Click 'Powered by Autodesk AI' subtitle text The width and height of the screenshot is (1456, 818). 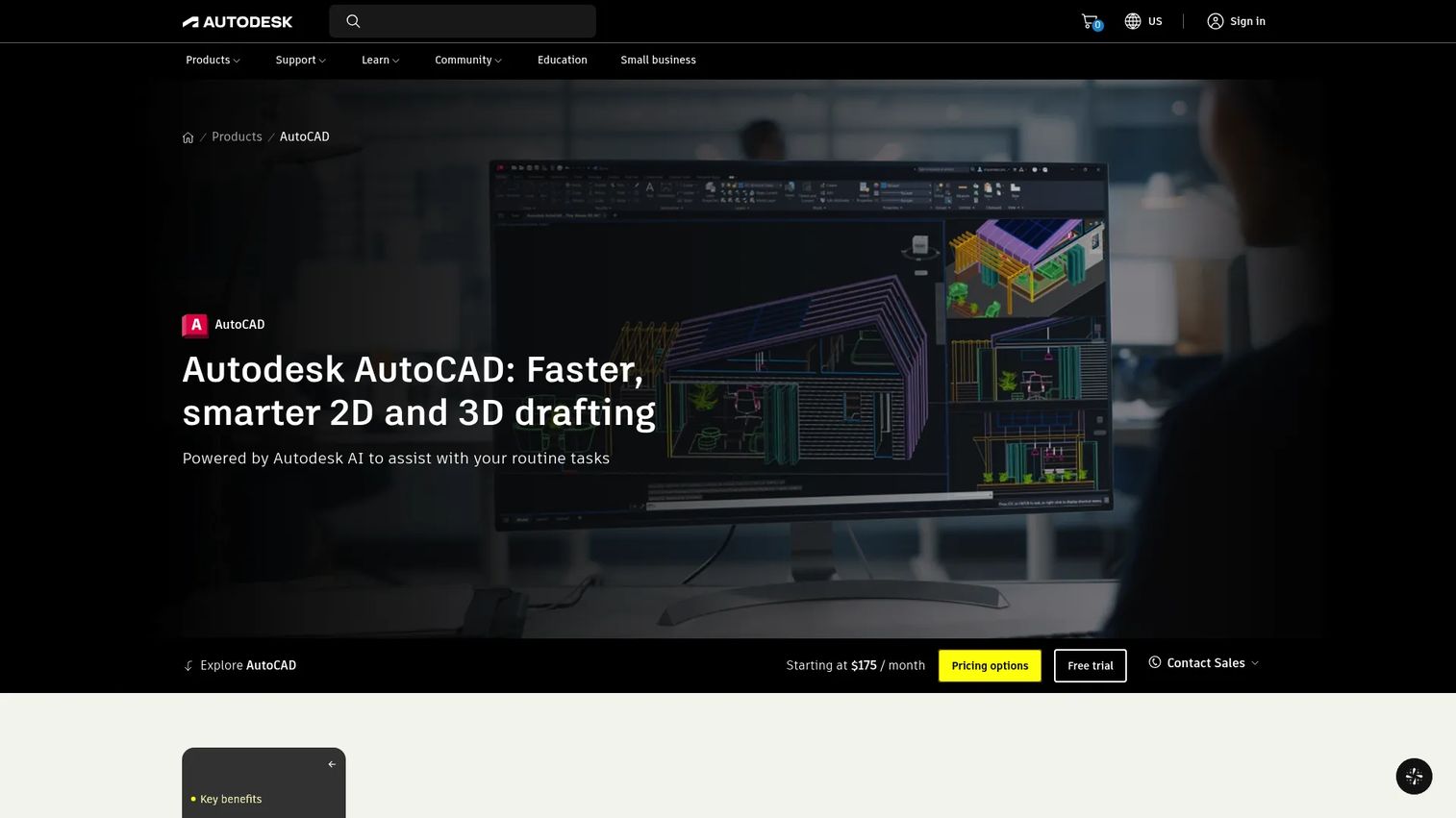click(396, 459)
